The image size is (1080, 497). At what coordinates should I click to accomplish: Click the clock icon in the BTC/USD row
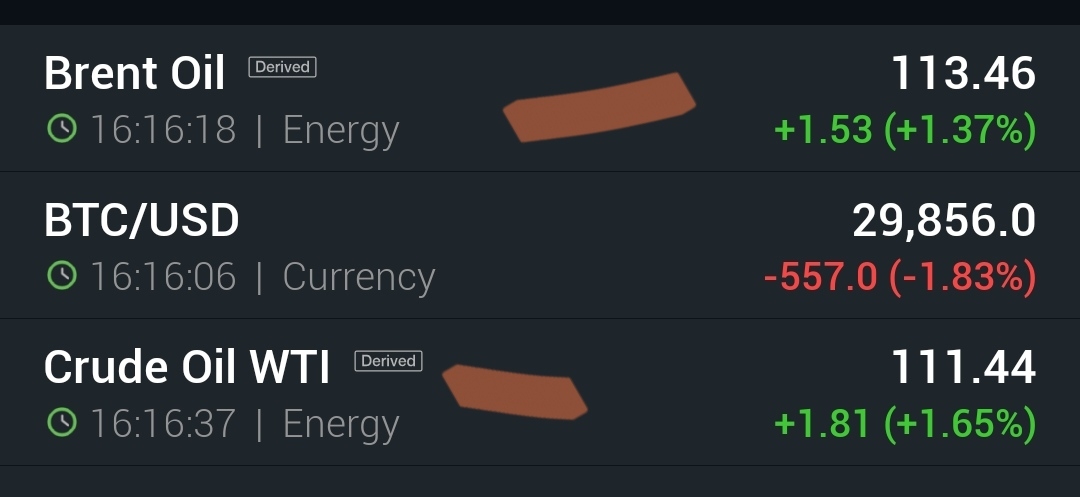tap(62, 276)
